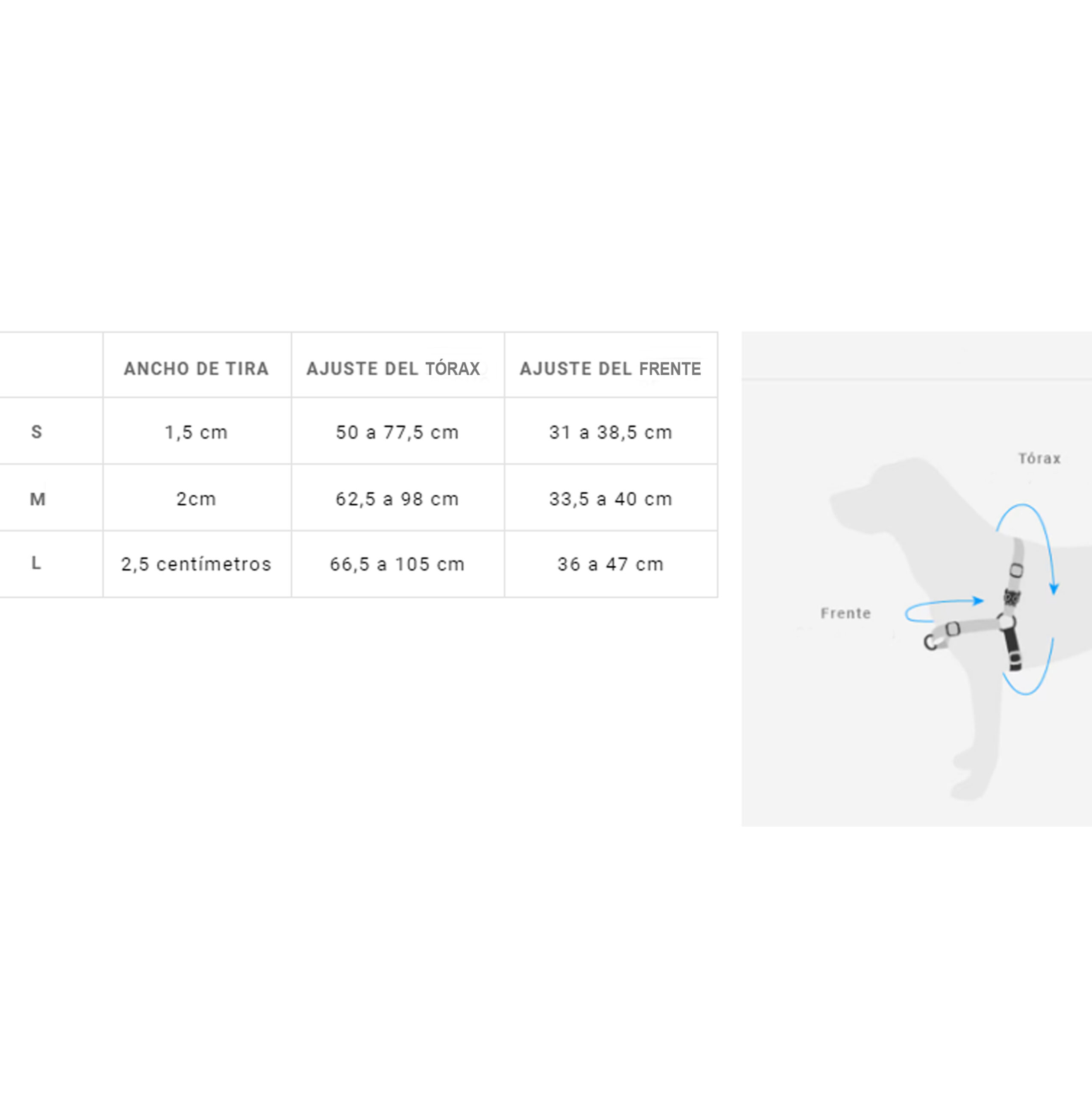Click the "33,5 a 40 cm" cell

click(x=611, y=499)
